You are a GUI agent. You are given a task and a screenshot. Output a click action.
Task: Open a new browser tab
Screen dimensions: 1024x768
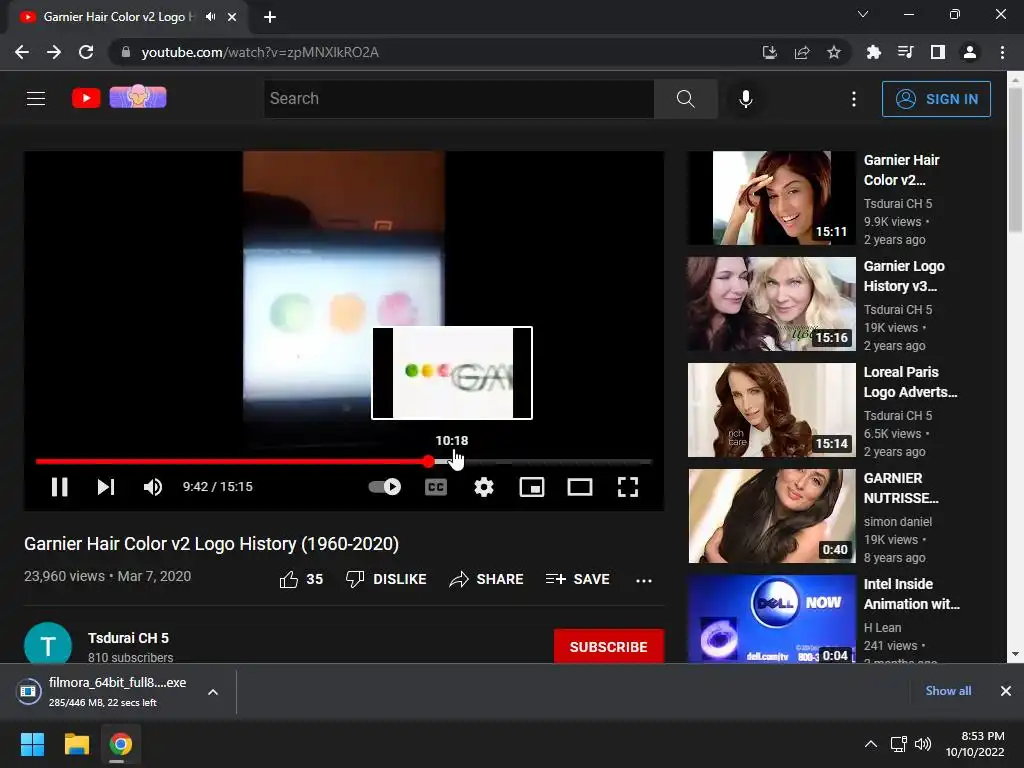pyautogui.click(x=270, y=17)
